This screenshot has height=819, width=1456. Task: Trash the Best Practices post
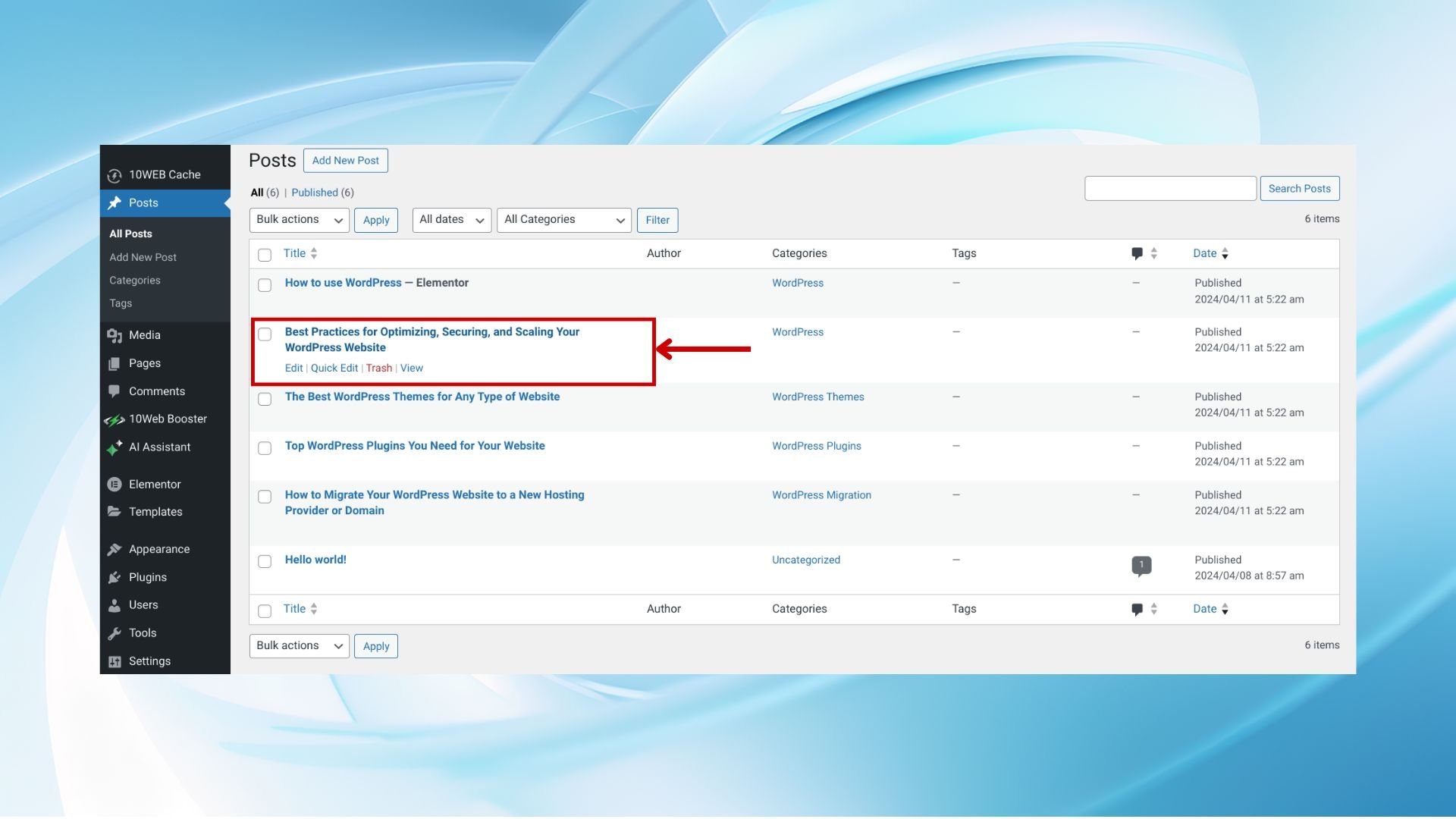(379, 368)
